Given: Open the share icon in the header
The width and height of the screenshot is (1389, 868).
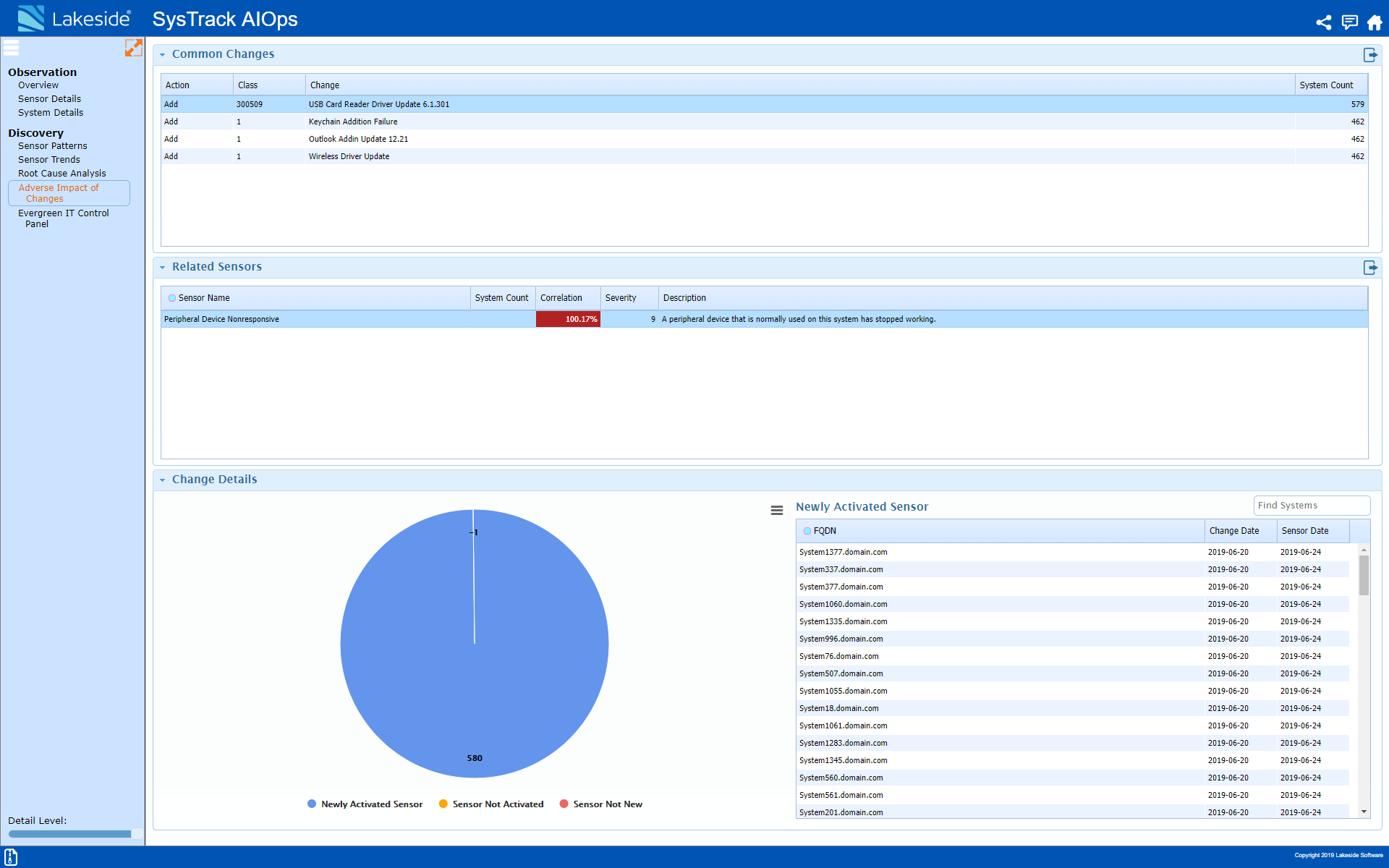Looking at the screenshot, I should 1324,22.
